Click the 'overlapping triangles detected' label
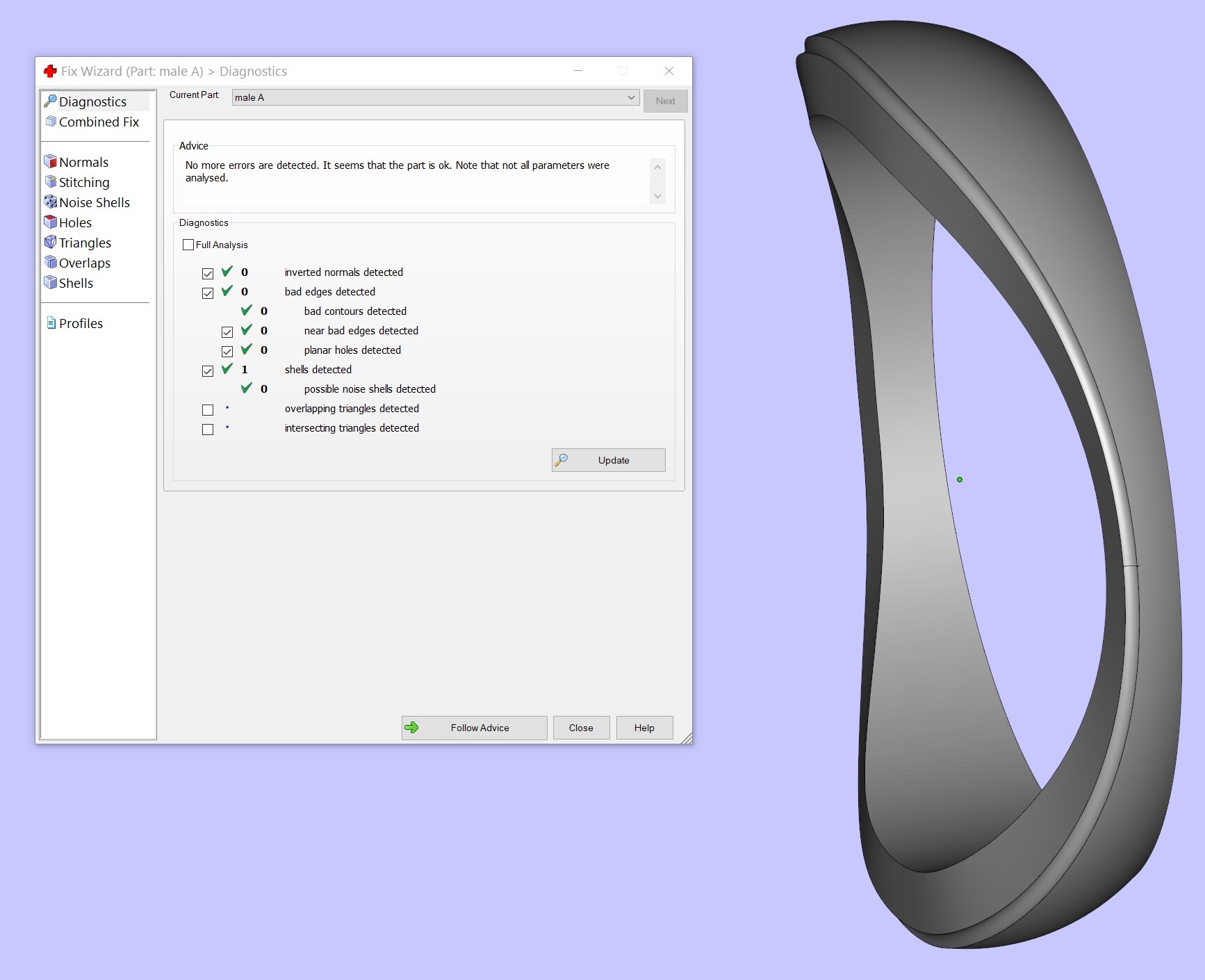Screen dimensions: 1205x980 pos(352,409)
